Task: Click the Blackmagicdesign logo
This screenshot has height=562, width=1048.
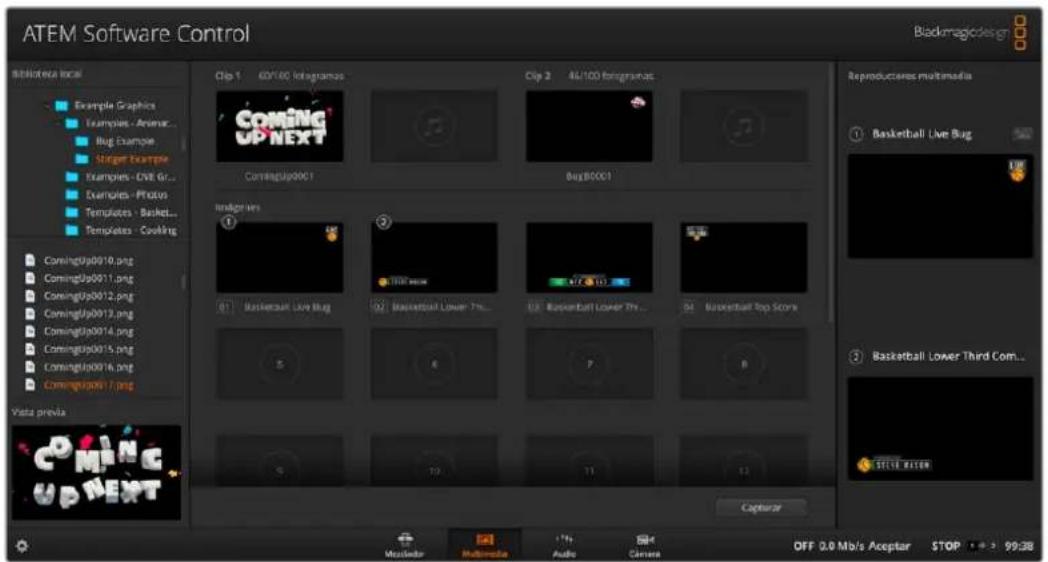Action: click(970, 32)
